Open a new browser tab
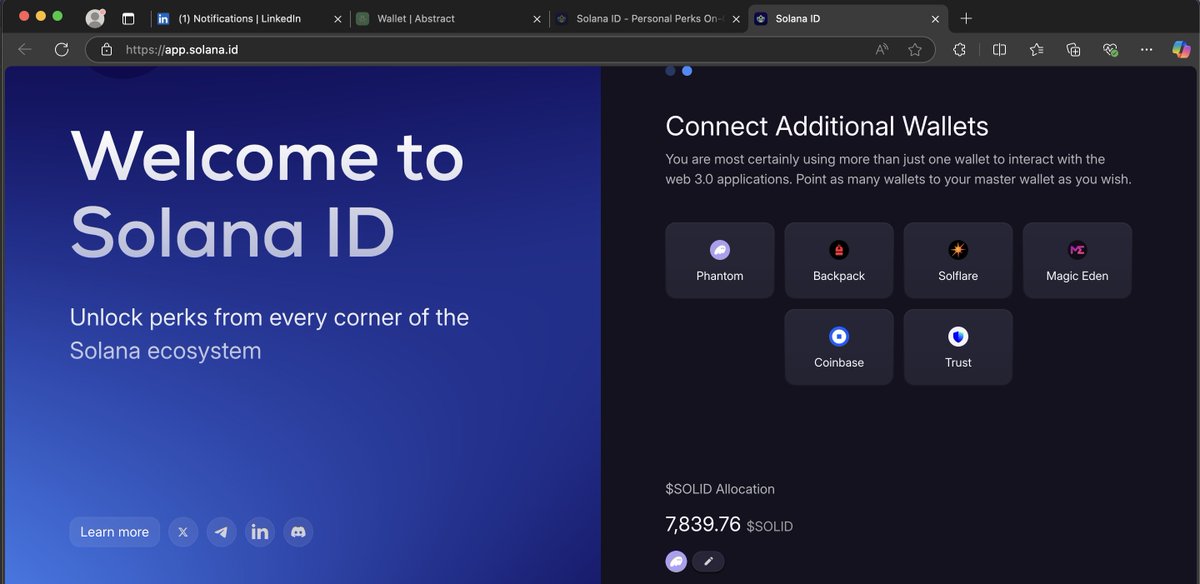Screen dimensions: 1200x584 966,18
